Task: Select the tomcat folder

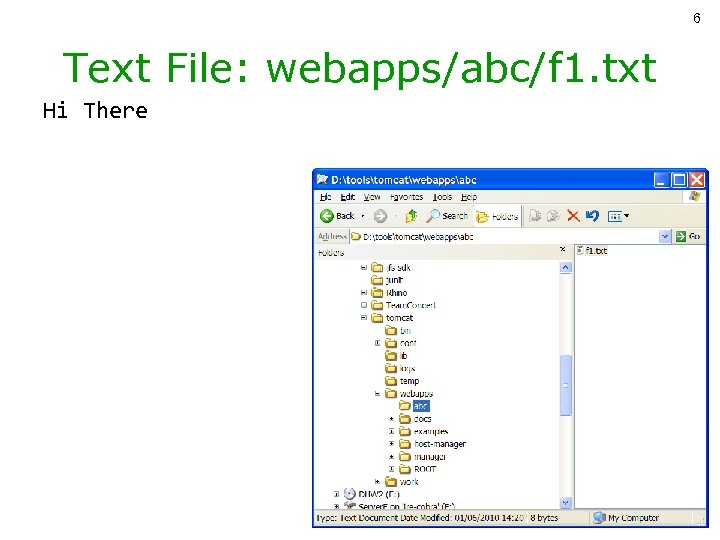Action: pyautogui.click(x=392, y=318)
